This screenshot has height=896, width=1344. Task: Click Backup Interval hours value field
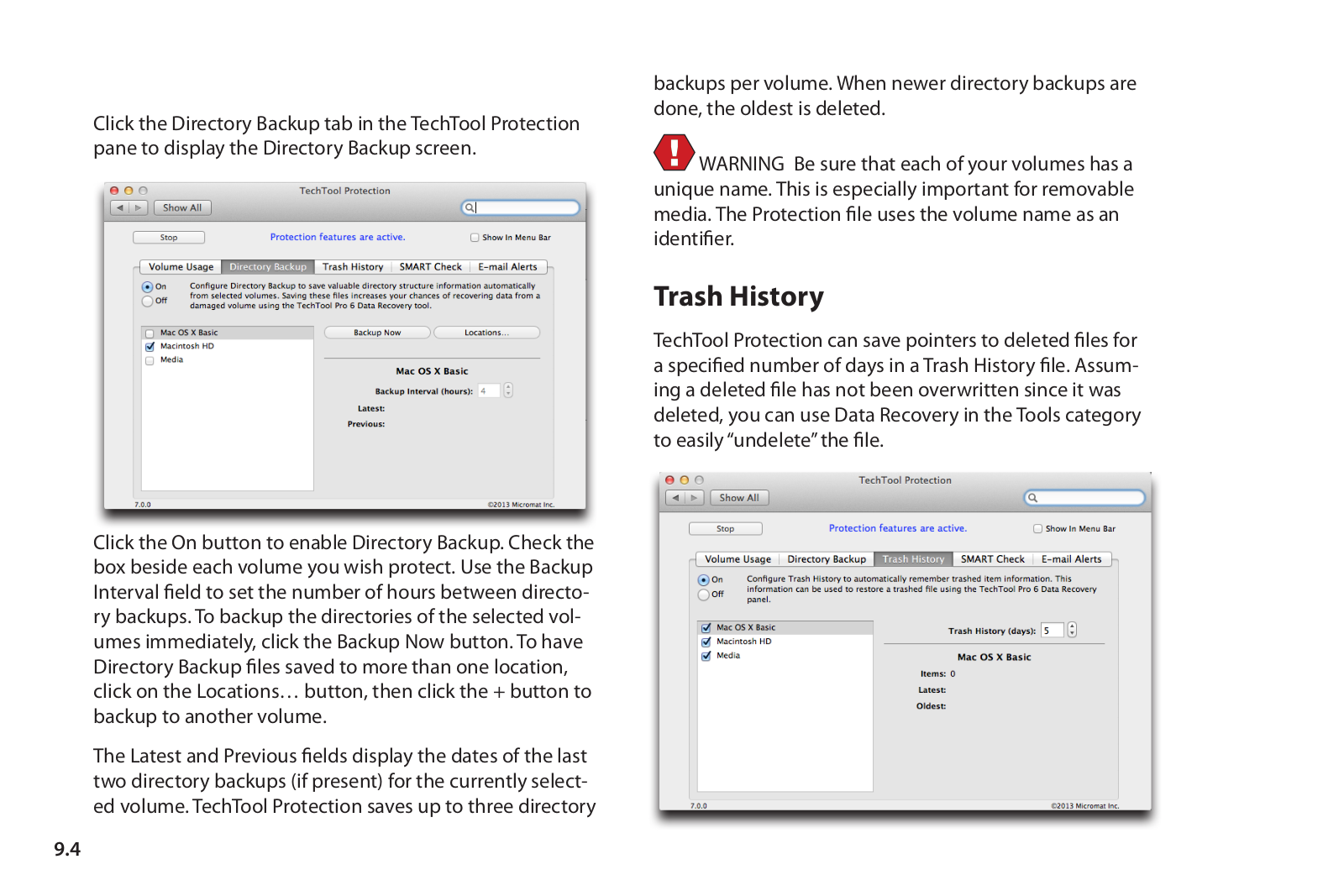coord(489,390)
